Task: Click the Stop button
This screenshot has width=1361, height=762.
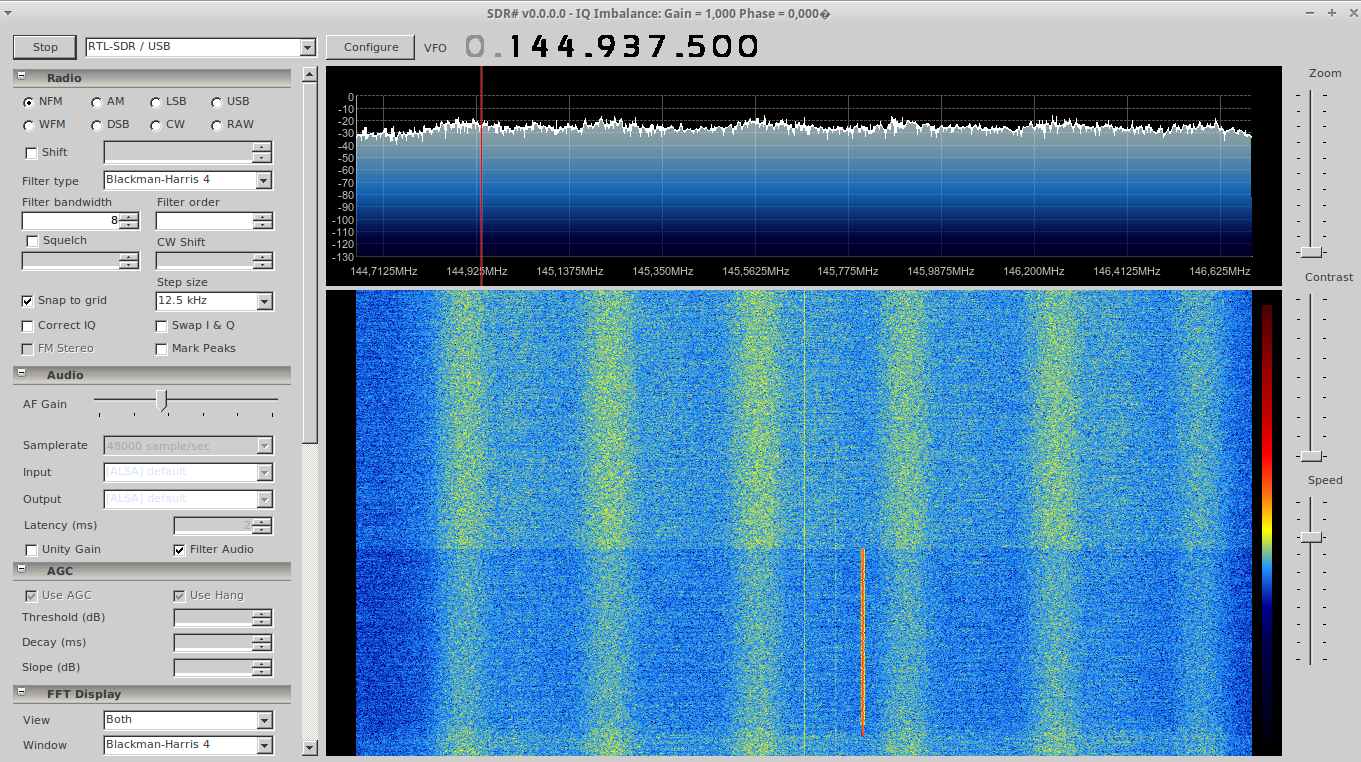Action: tap(43, 46)
